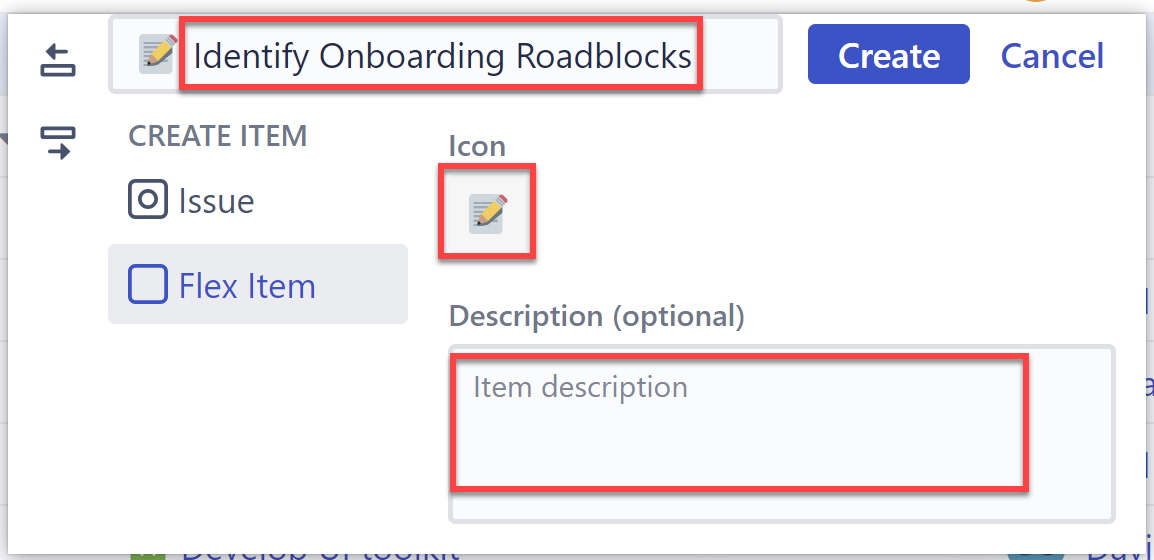Click the Description (optional) label

(x=596, y=316)
